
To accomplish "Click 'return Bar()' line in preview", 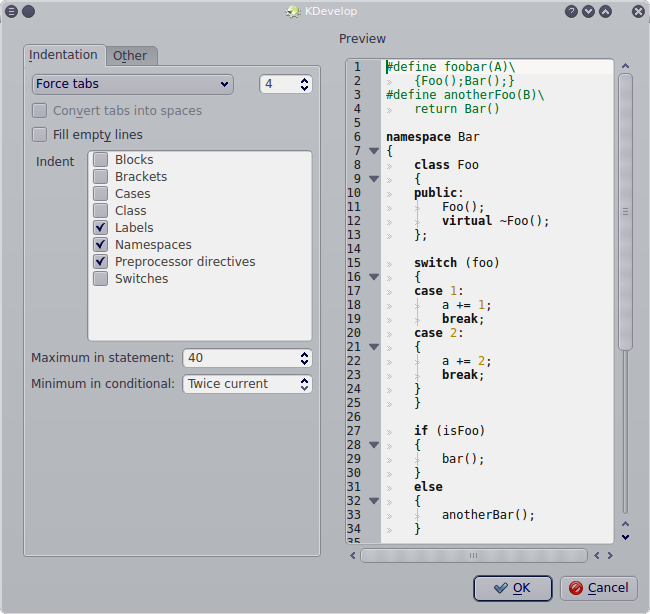I will point(457,109).
